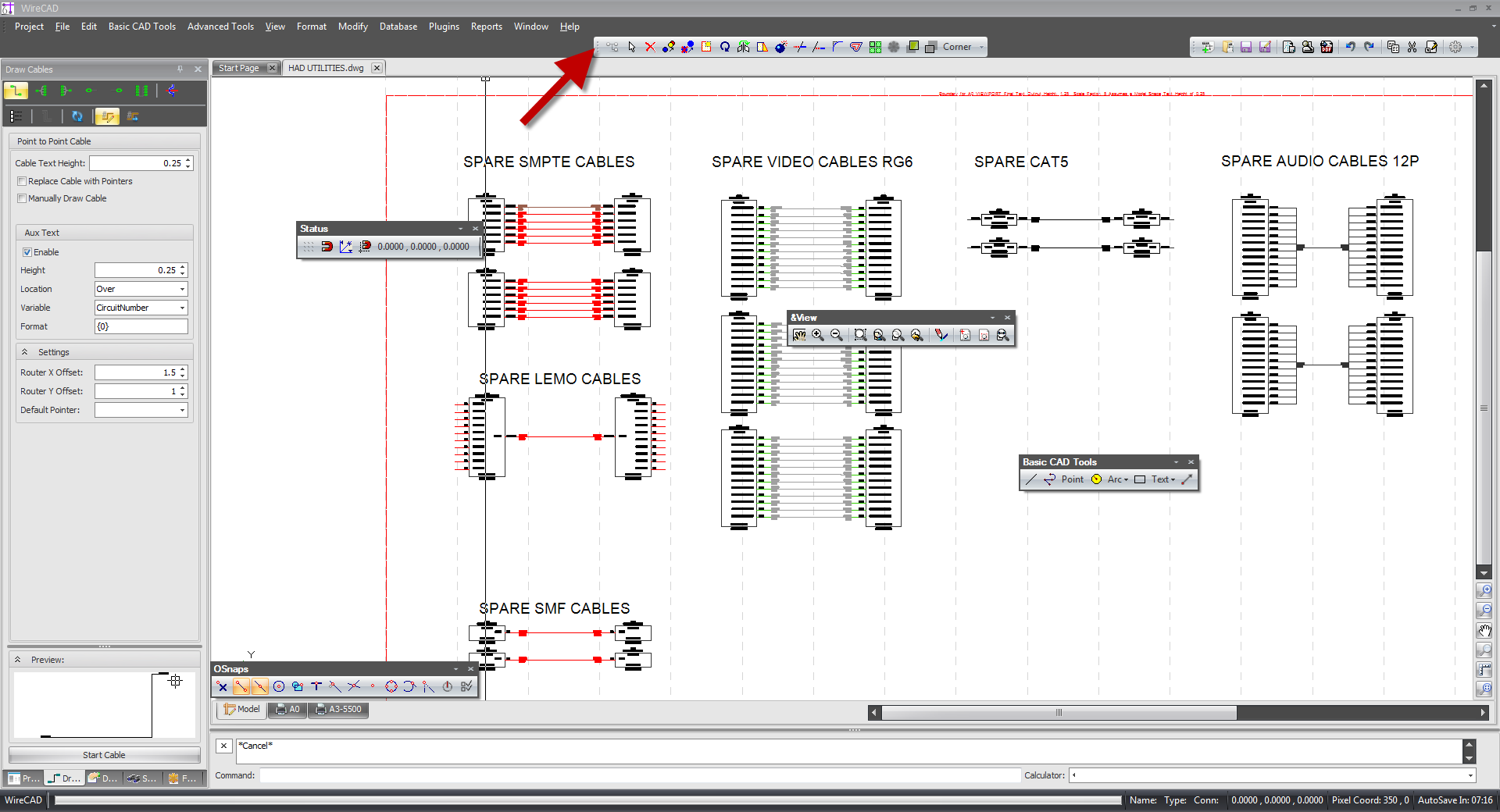The height and width of the screenshot is (812, 1500).
Task: Open the Basic CAD Tools menu
Action: [x=142, y=27]
